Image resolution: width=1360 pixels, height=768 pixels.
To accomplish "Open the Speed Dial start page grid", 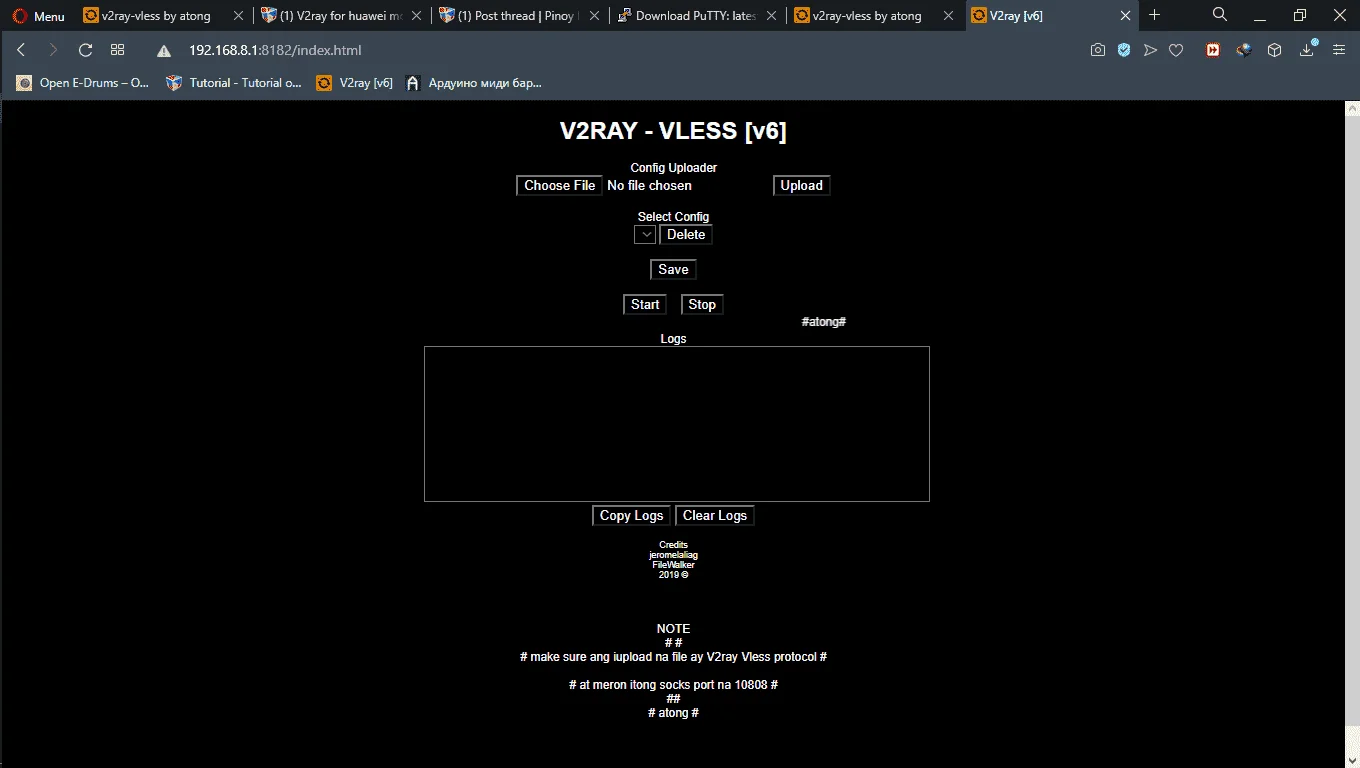I will click(117, 50).
